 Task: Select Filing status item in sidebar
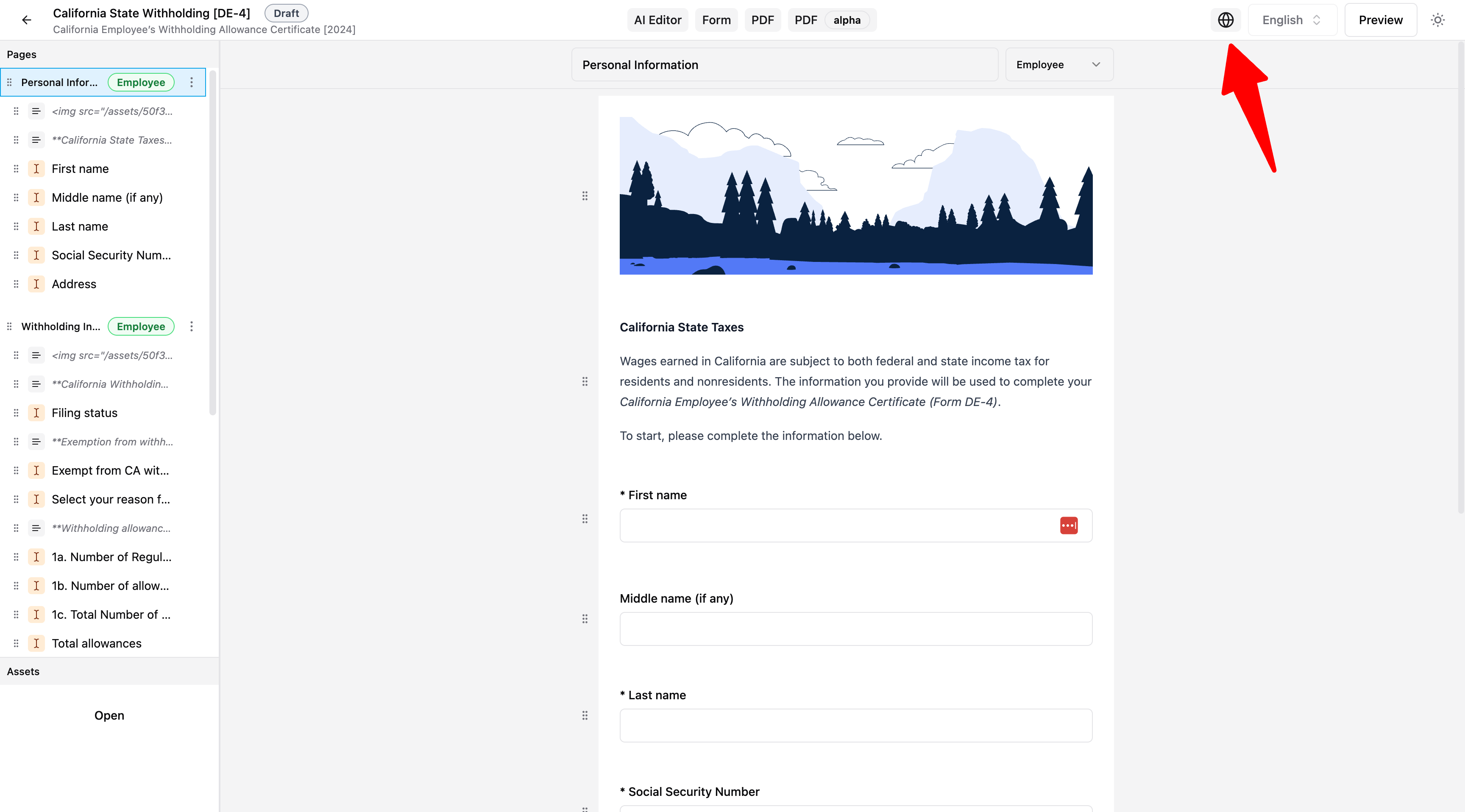pos(84,413)
